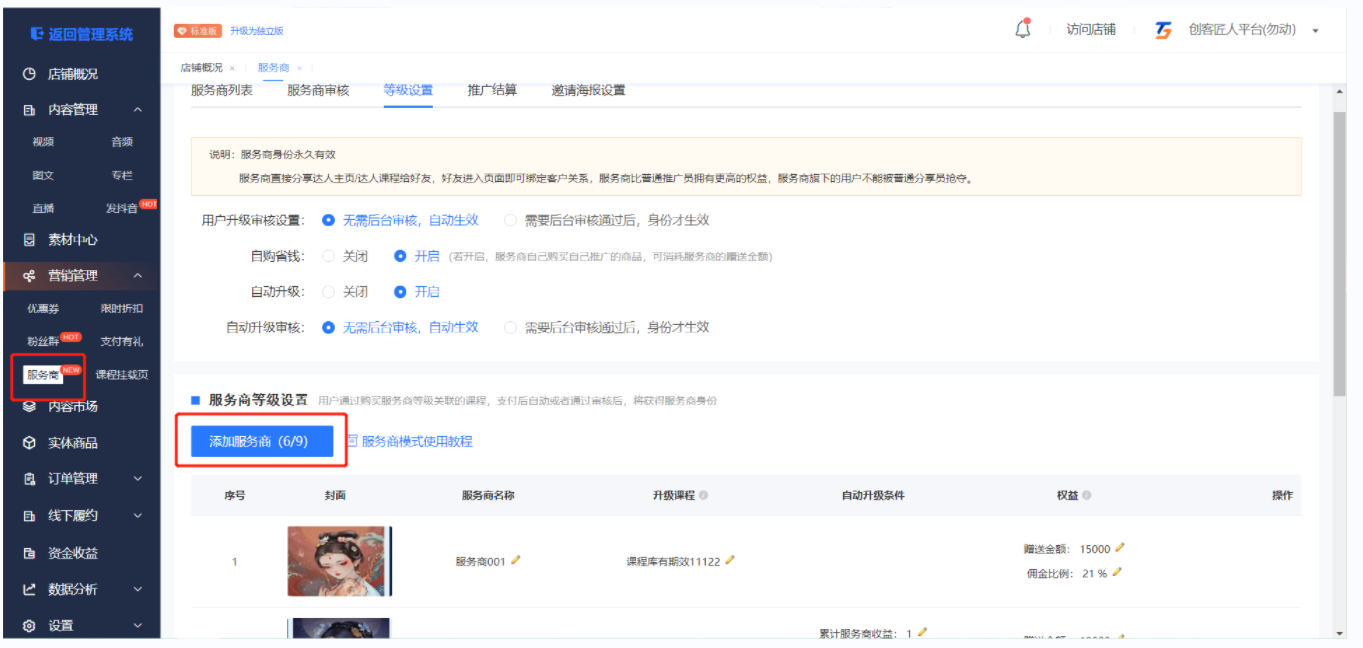
Task: Click the 升级为独立版 link
Action: pyautogui.click(x=257, y=31)
